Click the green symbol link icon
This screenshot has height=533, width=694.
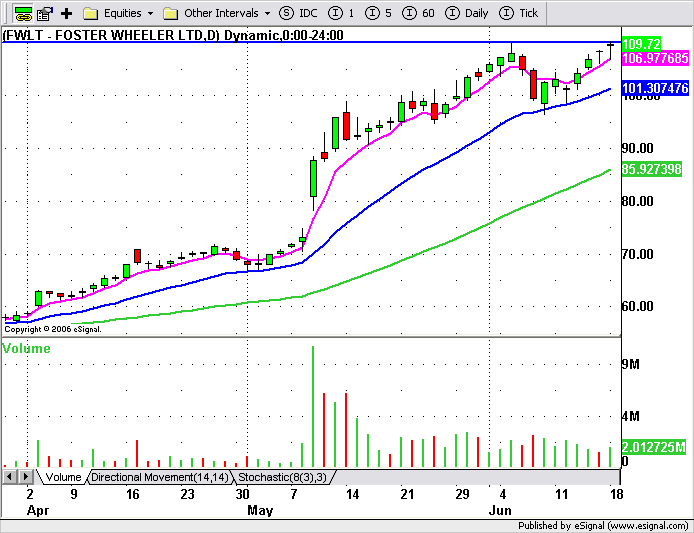point(23,13)
